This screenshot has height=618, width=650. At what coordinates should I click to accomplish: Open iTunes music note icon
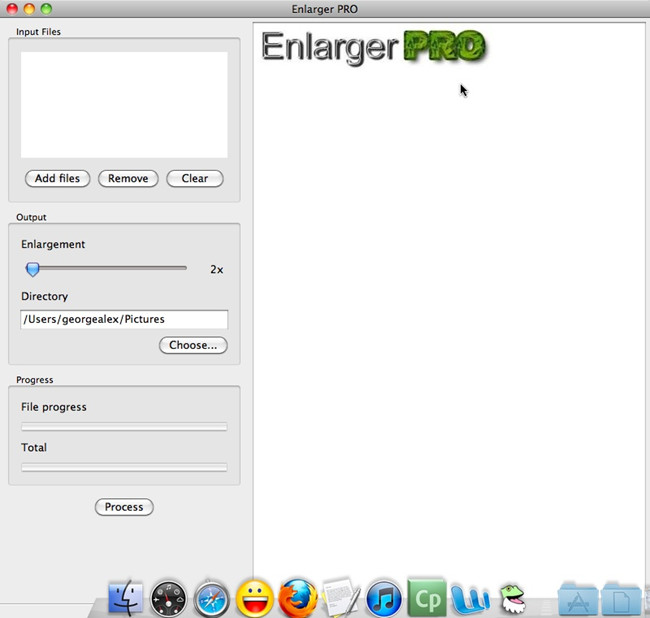384,599
